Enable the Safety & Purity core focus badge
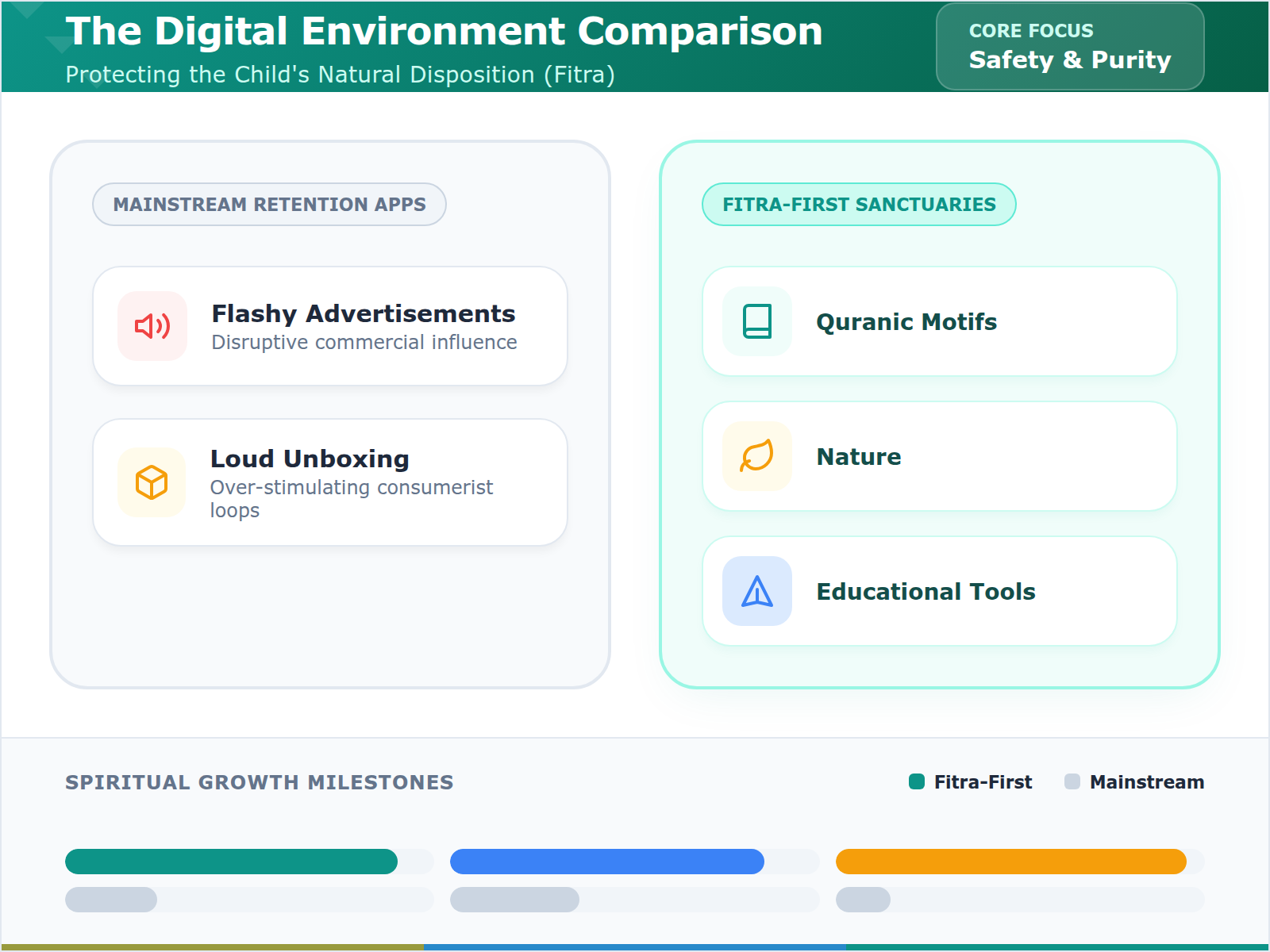 tap(1069, 46)
